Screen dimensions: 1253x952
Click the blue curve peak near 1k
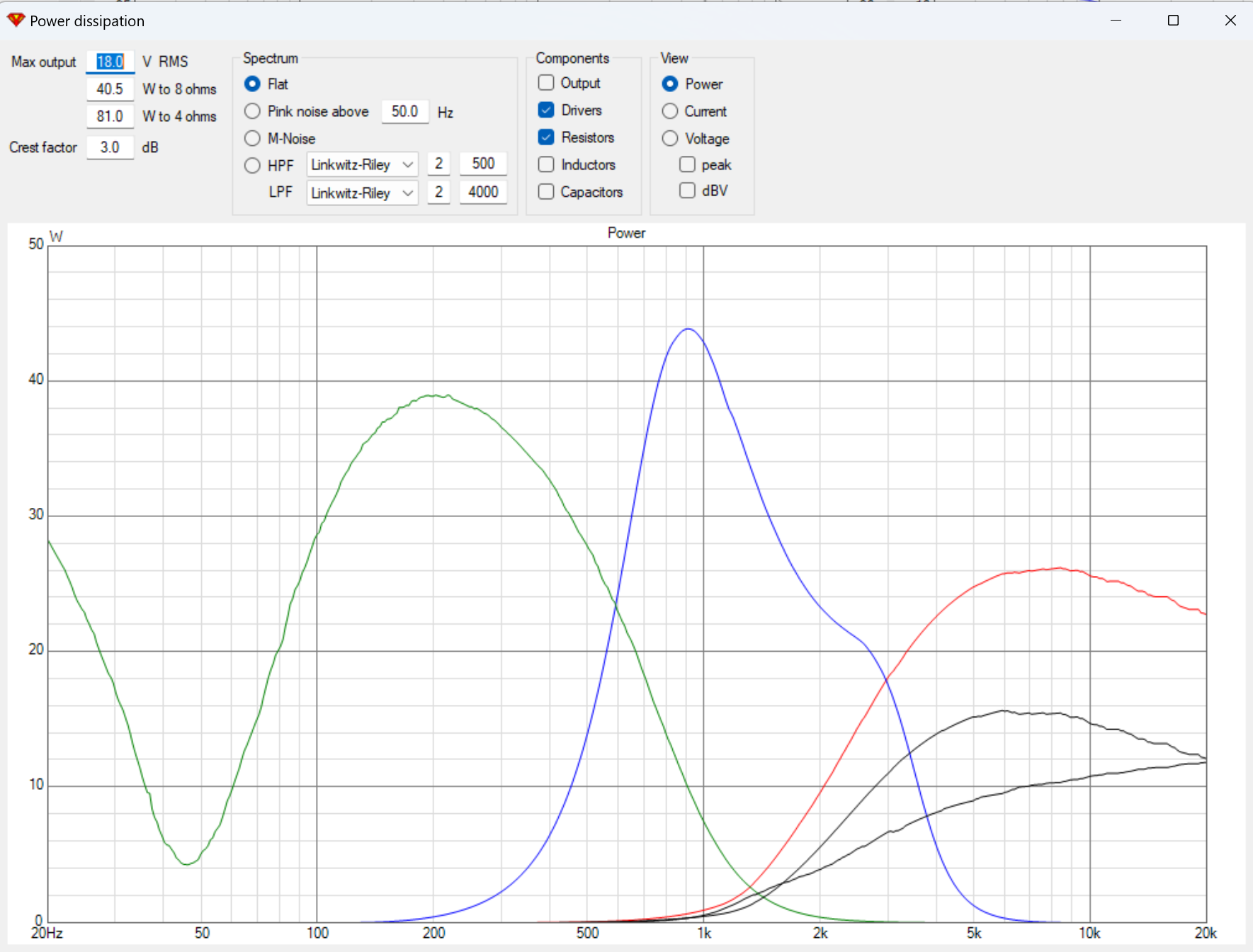pos(688,329)
